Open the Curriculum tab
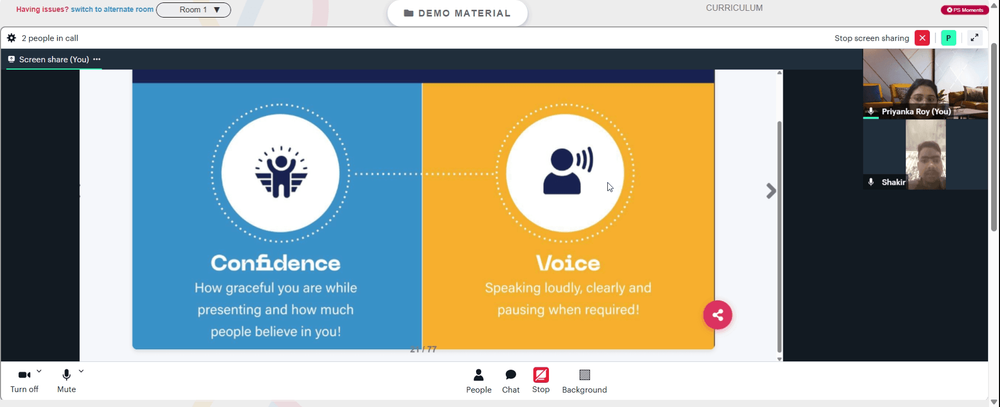The width and height of the screenshot is (1000, 407). pos(734,8)
